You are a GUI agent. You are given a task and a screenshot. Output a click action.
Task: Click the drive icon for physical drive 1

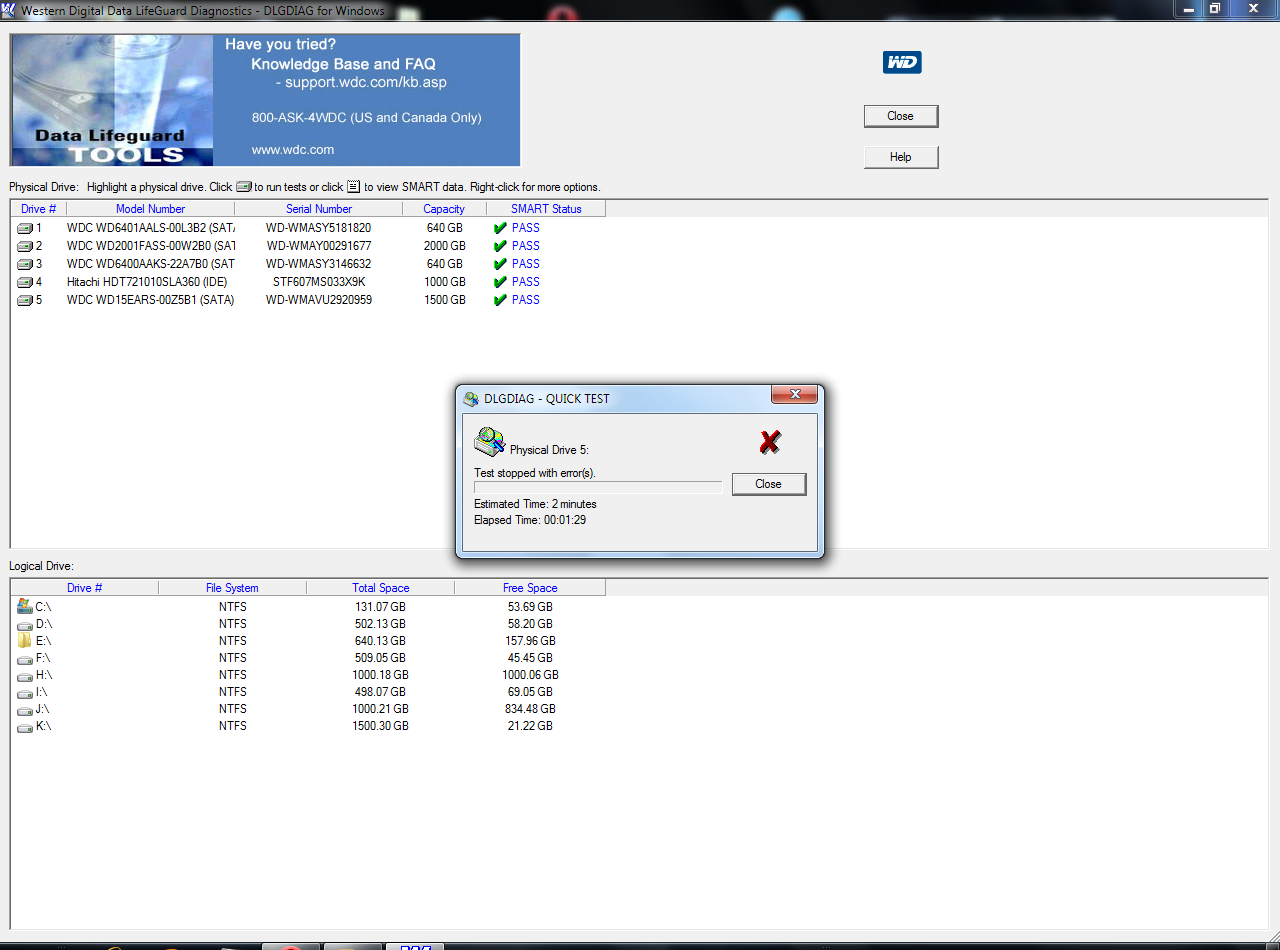coord(25,228)
